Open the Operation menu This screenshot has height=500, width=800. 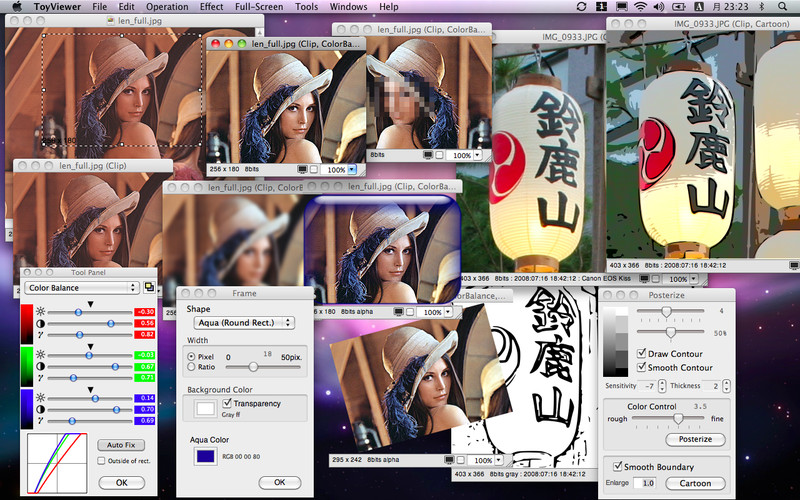pos(167,7)
